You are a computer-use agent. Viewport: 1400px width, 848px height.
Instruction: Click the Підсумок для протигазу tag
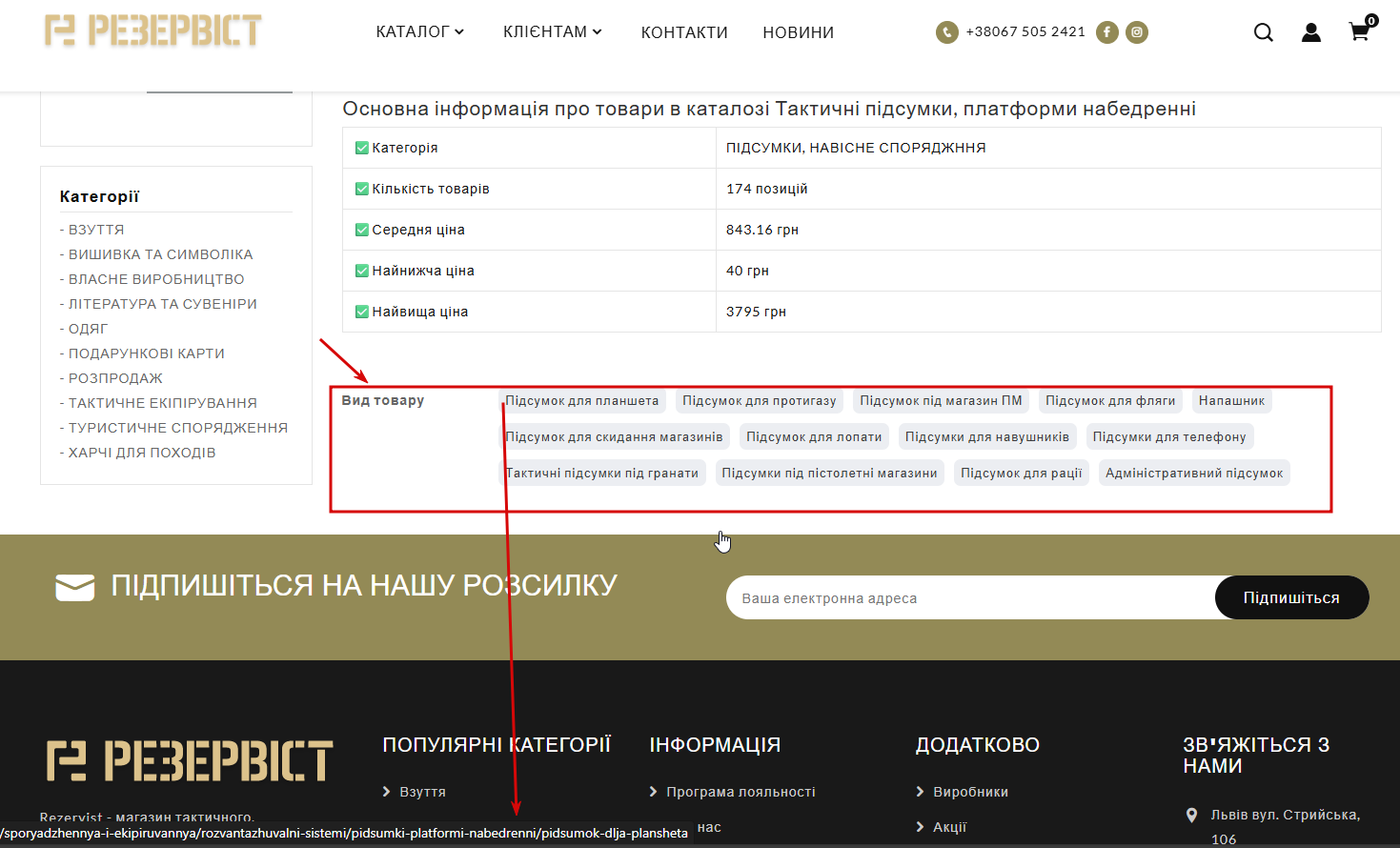(x=760, y=401)
